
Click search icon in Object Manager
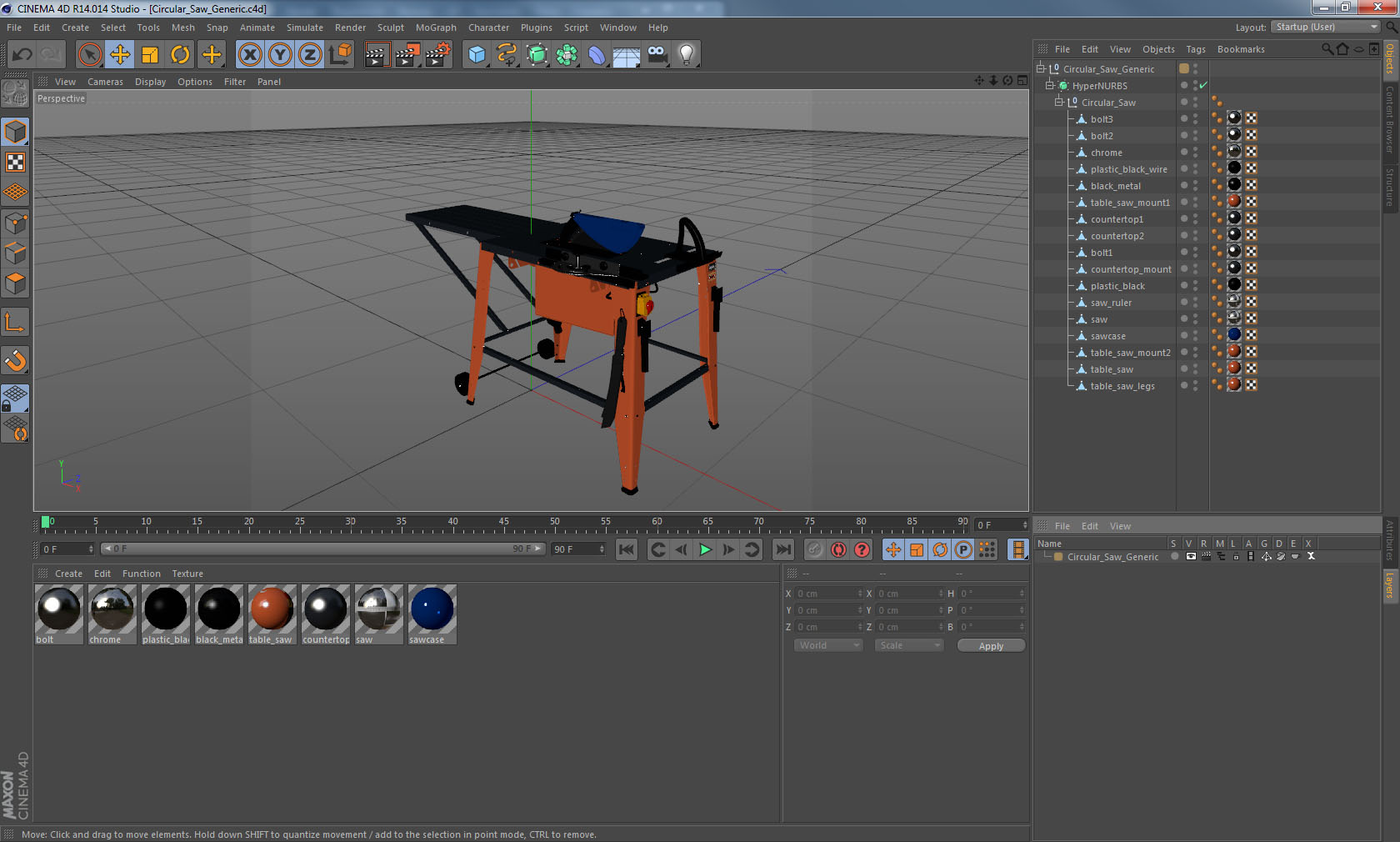pos(1327,49)
